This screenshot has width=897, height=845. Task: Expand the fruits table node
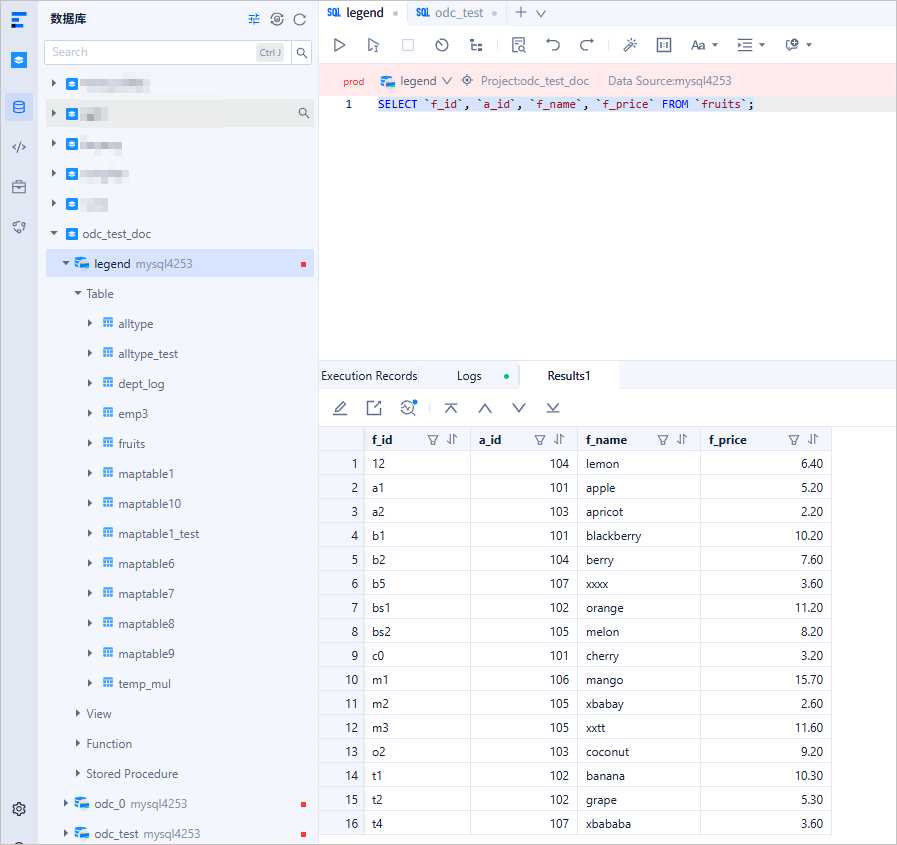tap(90, 444)
